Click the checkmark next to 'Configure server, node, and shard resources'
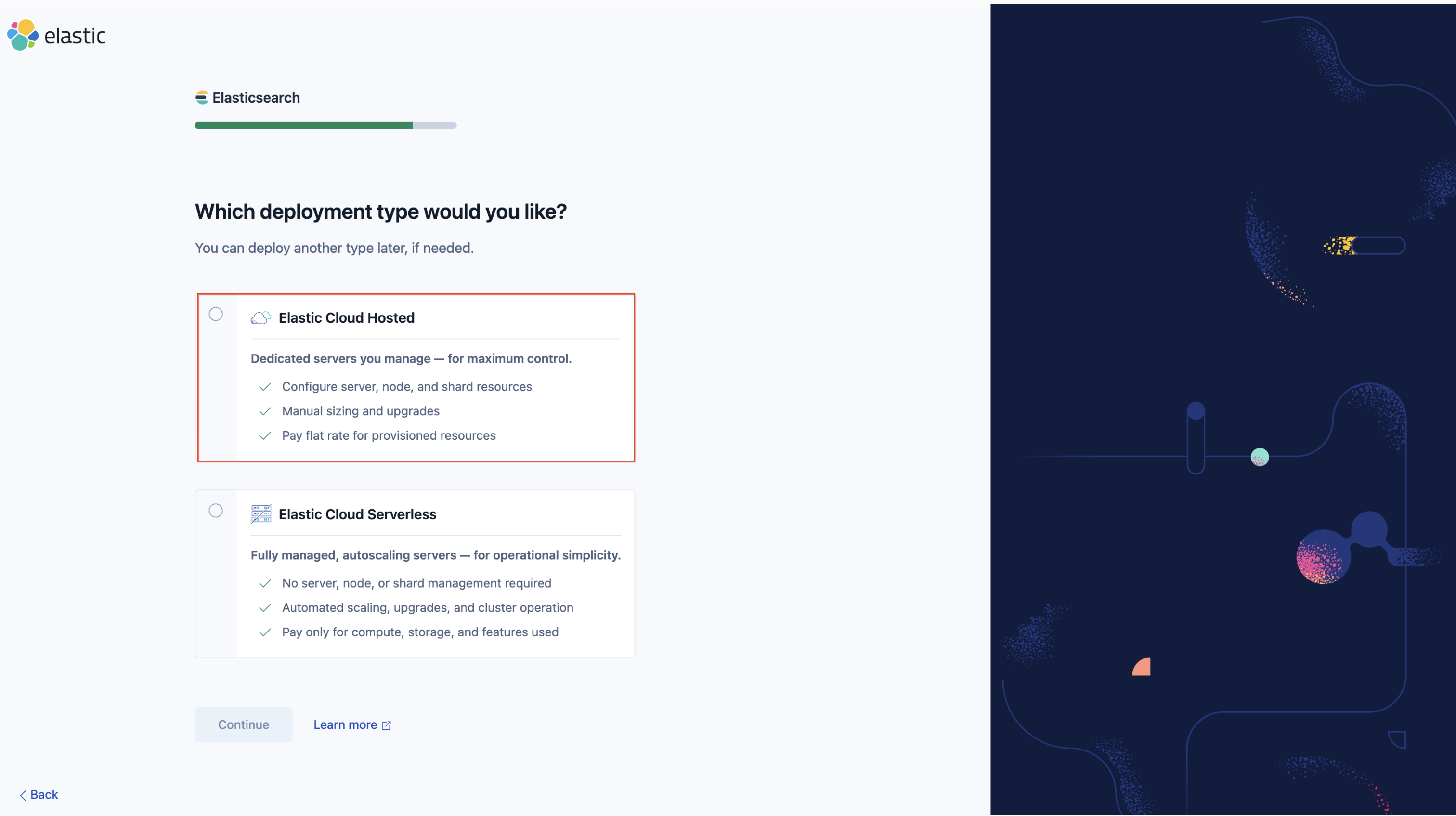1456x816 pixels. [265, 387]
